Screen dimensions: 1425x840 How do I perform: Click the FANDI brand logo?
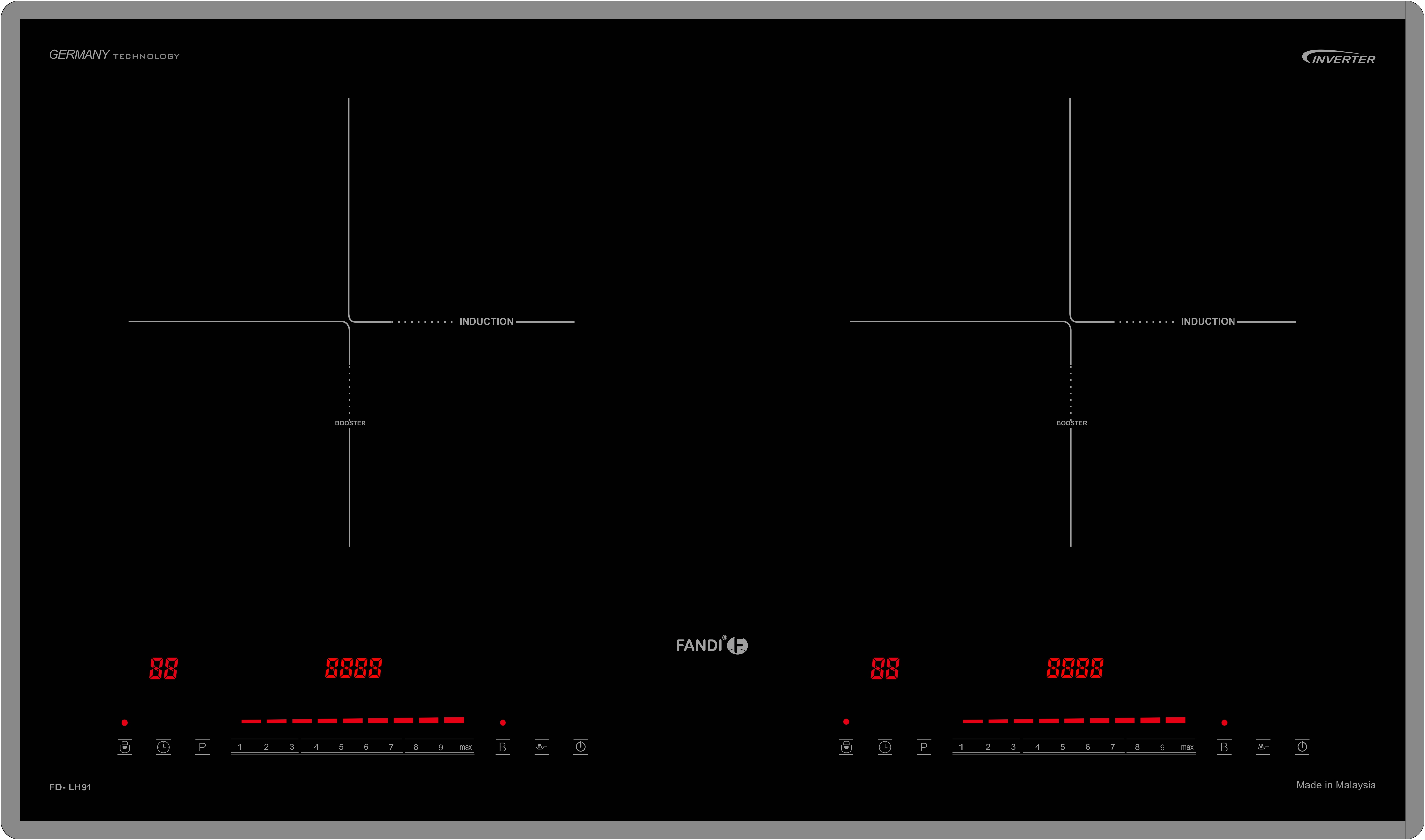click(x=712, y=645)
